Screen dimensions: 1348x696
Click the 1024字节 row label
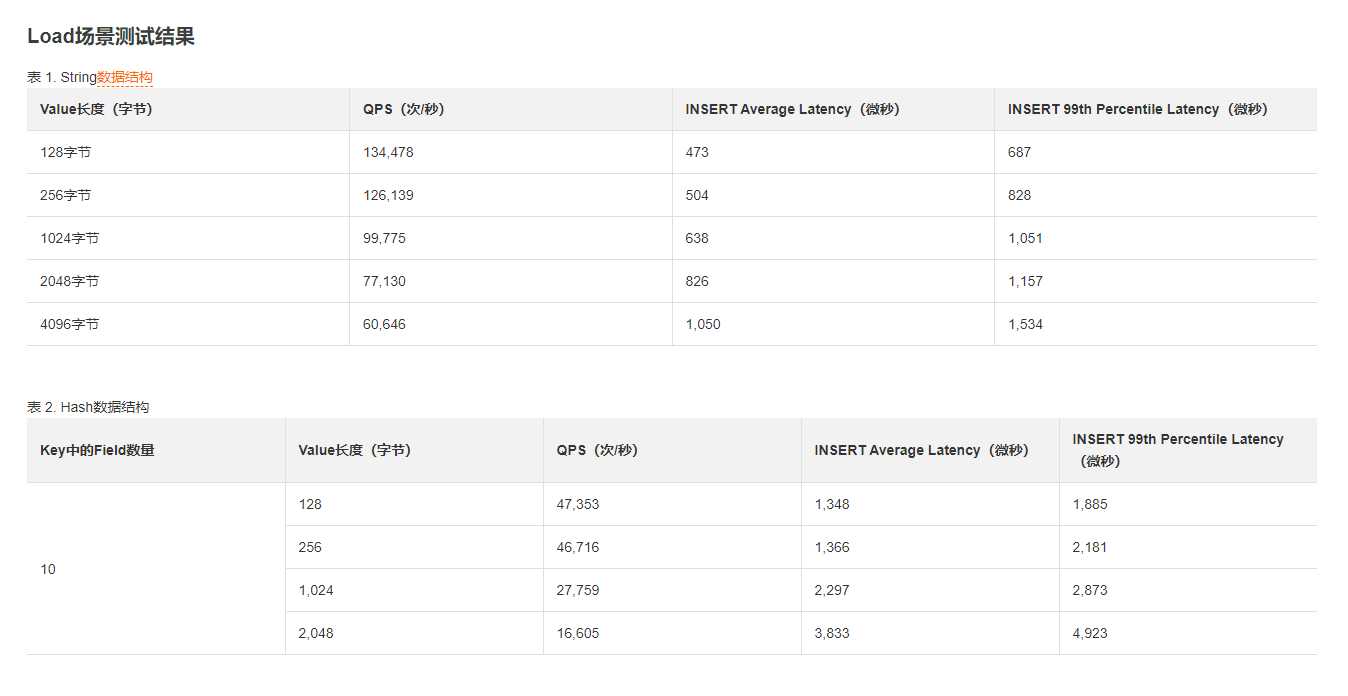click(x=70, y=238)
